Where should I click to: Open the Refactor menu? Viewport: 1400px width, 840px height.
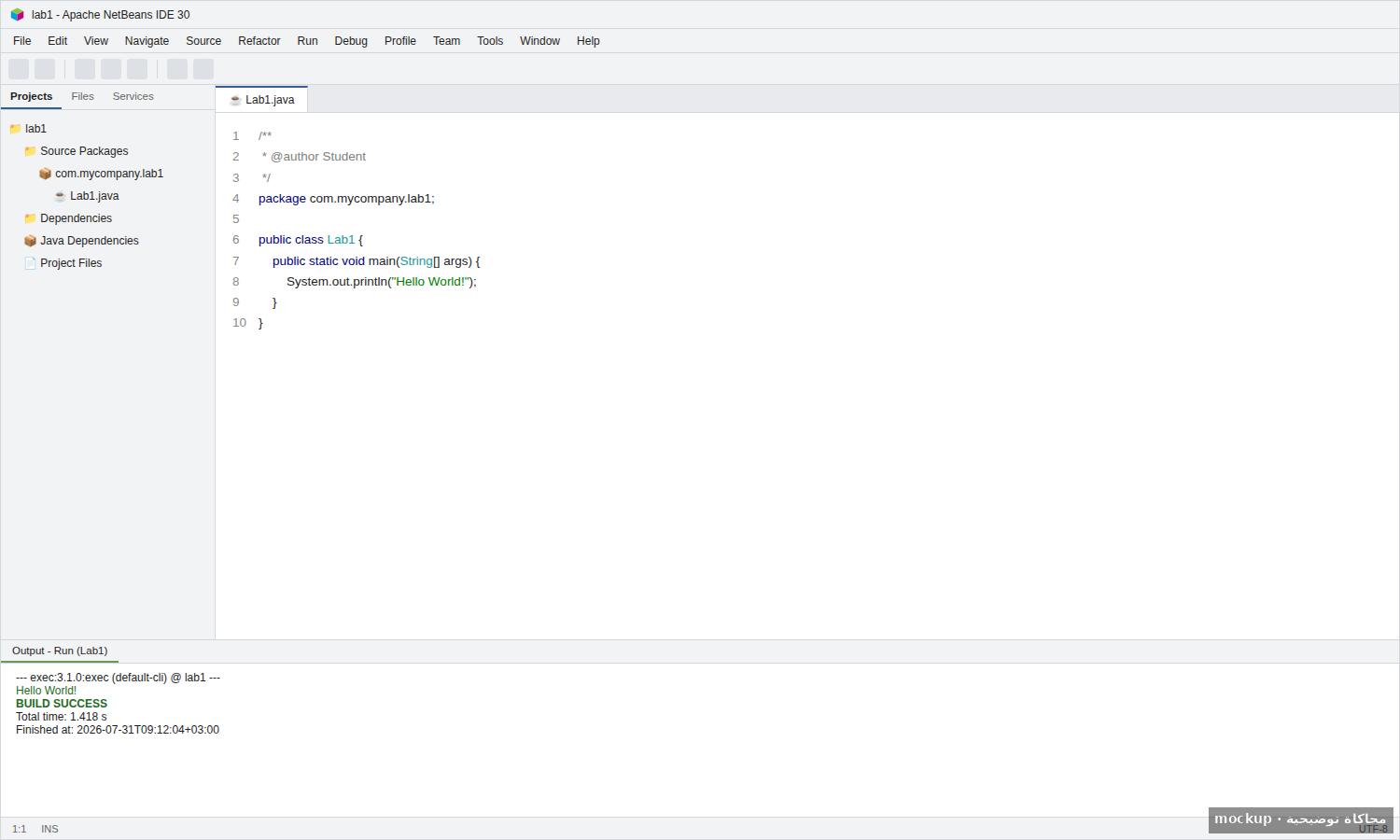259,41
